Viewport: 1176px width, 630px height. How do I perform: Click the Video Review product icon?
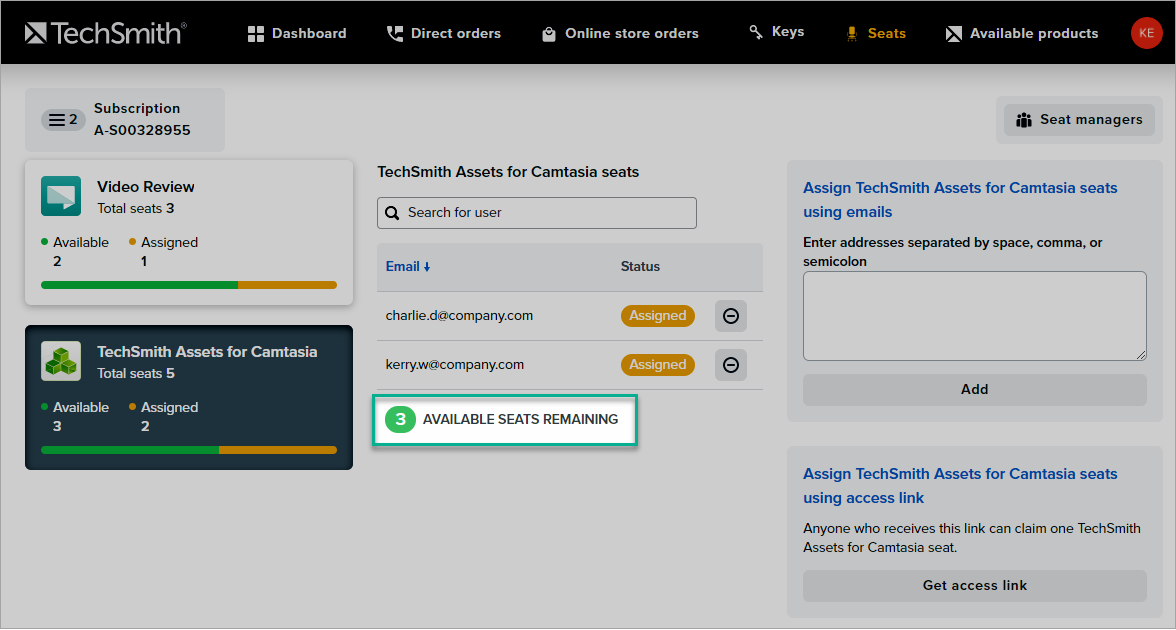(61, 196)
